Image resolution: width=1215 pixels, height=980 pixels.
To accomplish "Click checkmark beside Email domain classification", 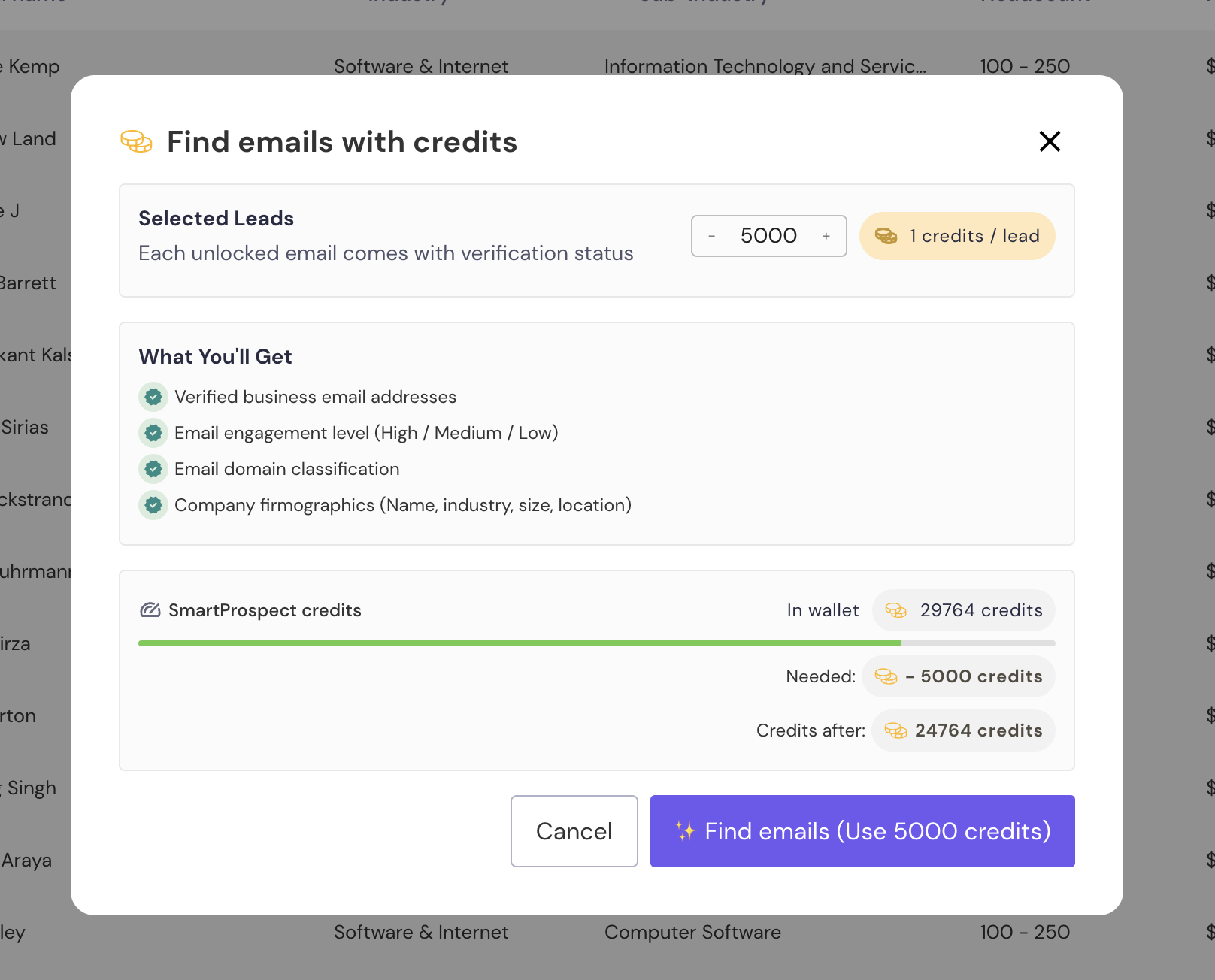I will [153, 469].
